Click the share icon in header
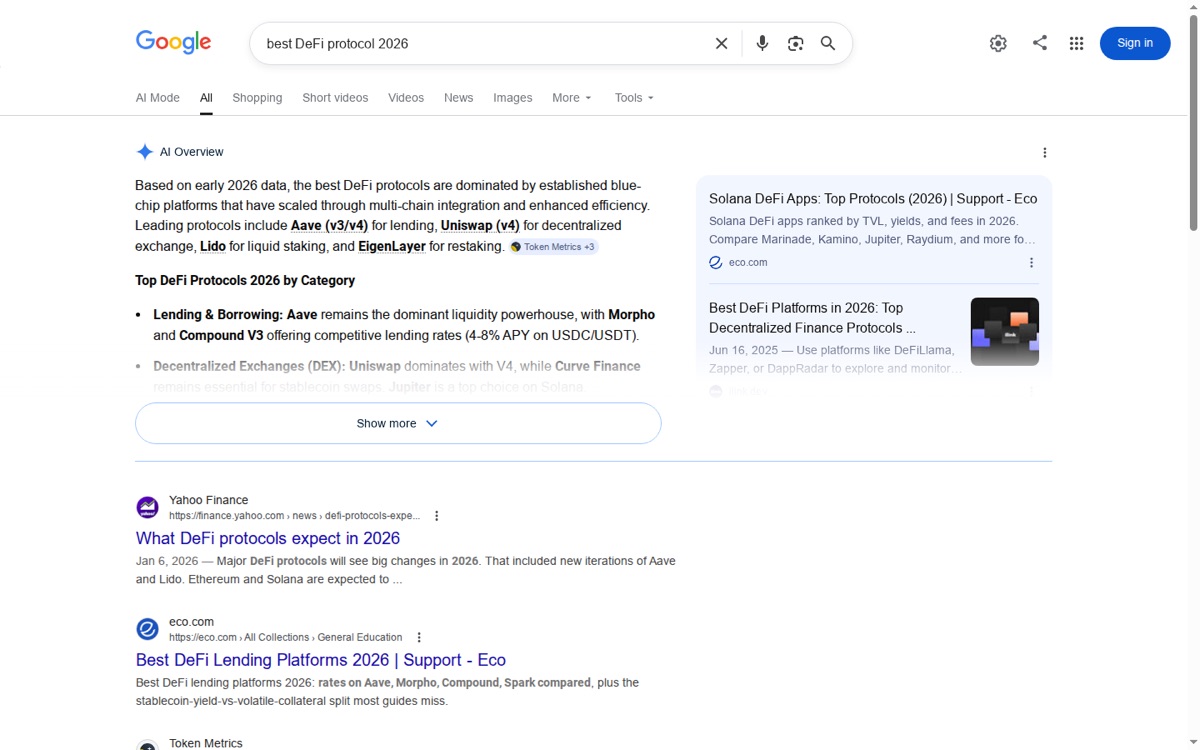Screen dimensions: 1200x750 (x=1040, y=43)
